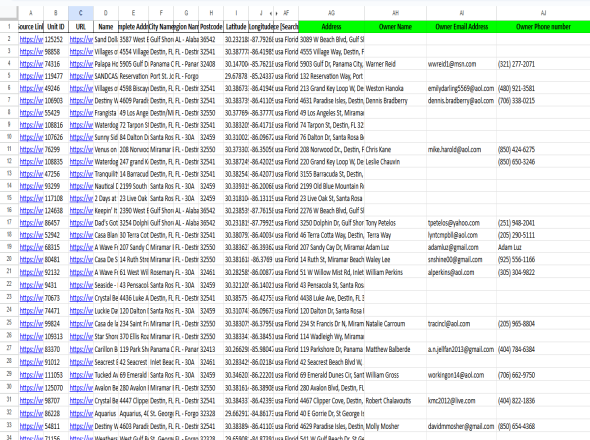Select row 17 header
Image resolution: width=590 pixels, height=440 pixels.
click(9, 222)
